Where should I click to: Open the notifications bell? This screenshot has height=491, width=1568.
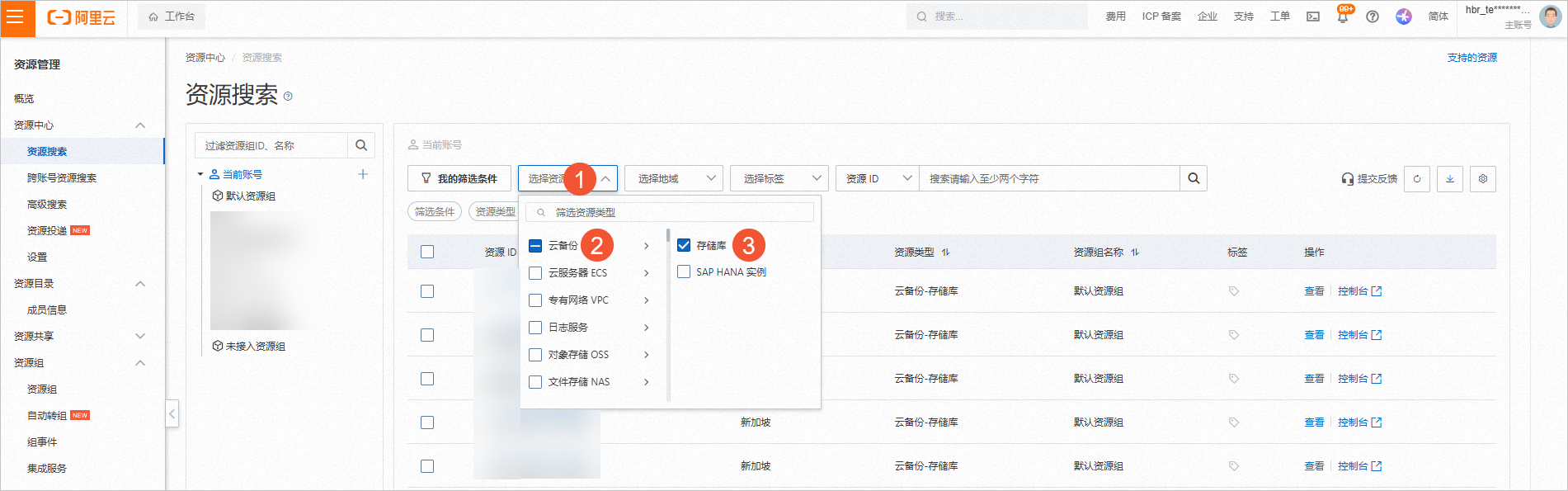tap(1343, 17)
